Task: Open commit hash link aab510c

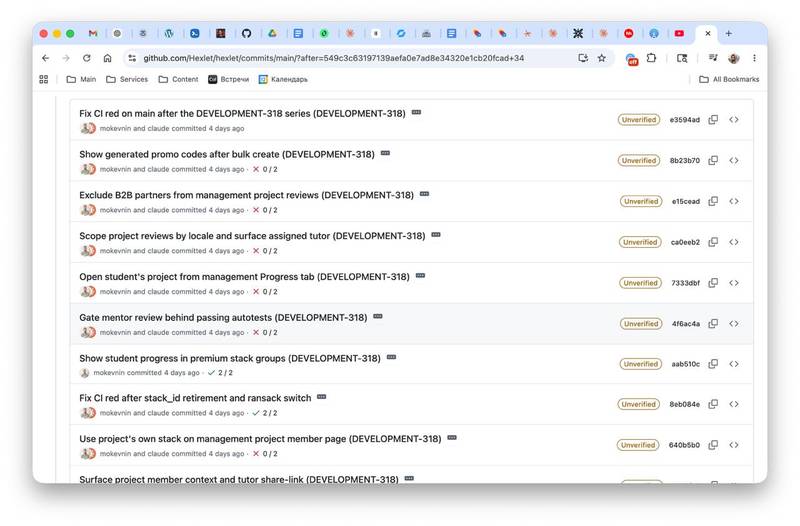Action: tap(686, 364)
